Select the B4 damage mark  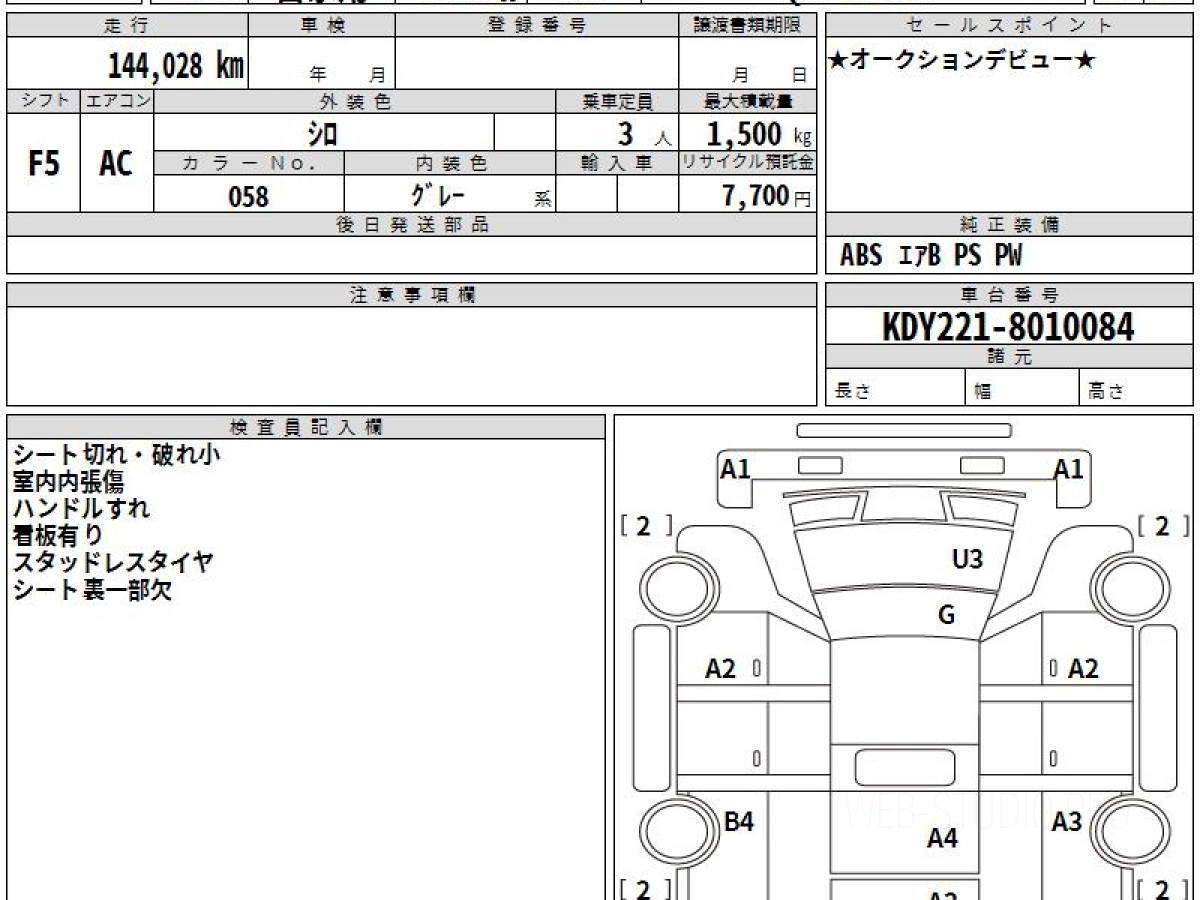coord(739,822)
